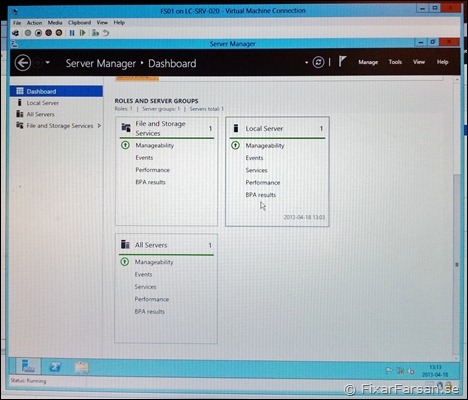Screen dimensions: 468x400
Task: Click Events in Local Server tile
Action: 254,158
